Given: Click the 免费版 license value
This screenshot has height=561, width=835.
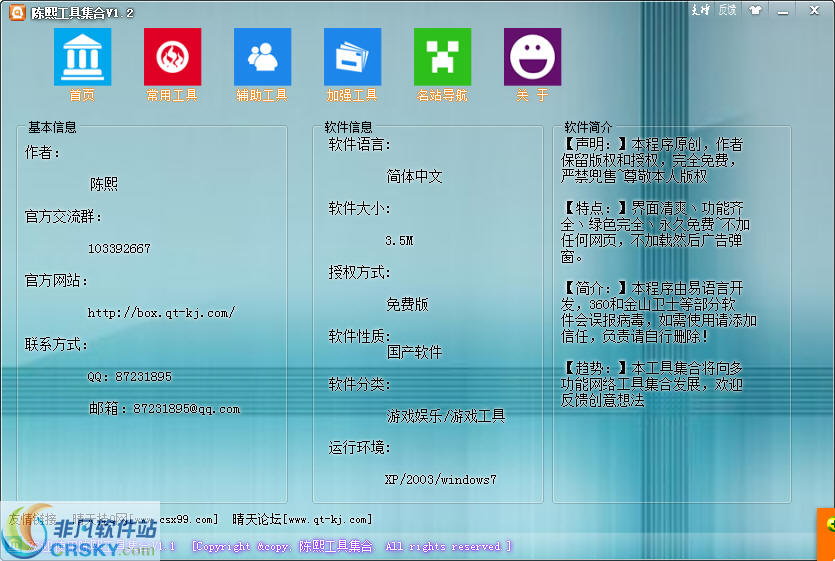Looking at the screenshot, I should (407, 304).
